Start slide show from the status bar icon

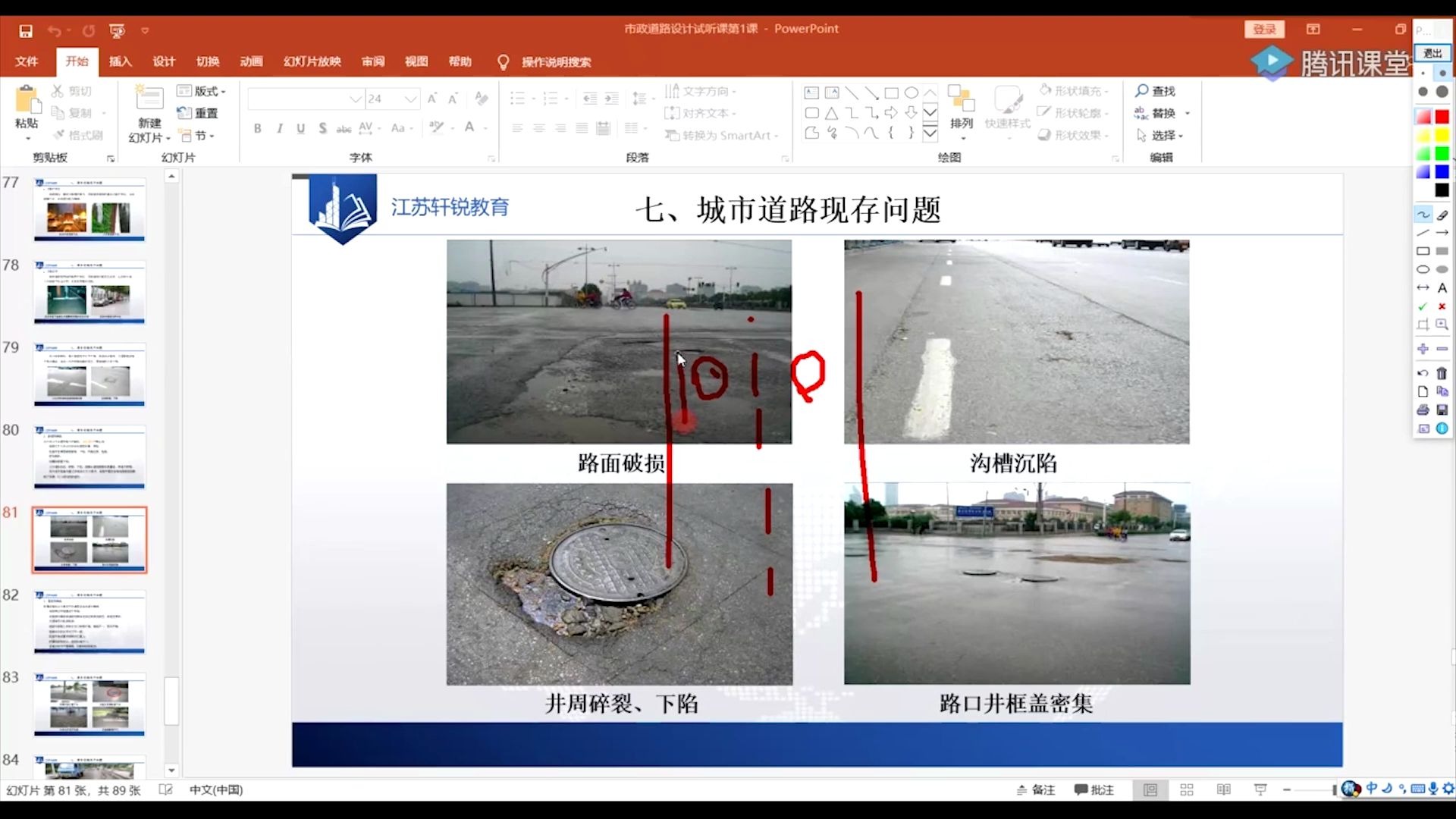(x=1260, y=789)
